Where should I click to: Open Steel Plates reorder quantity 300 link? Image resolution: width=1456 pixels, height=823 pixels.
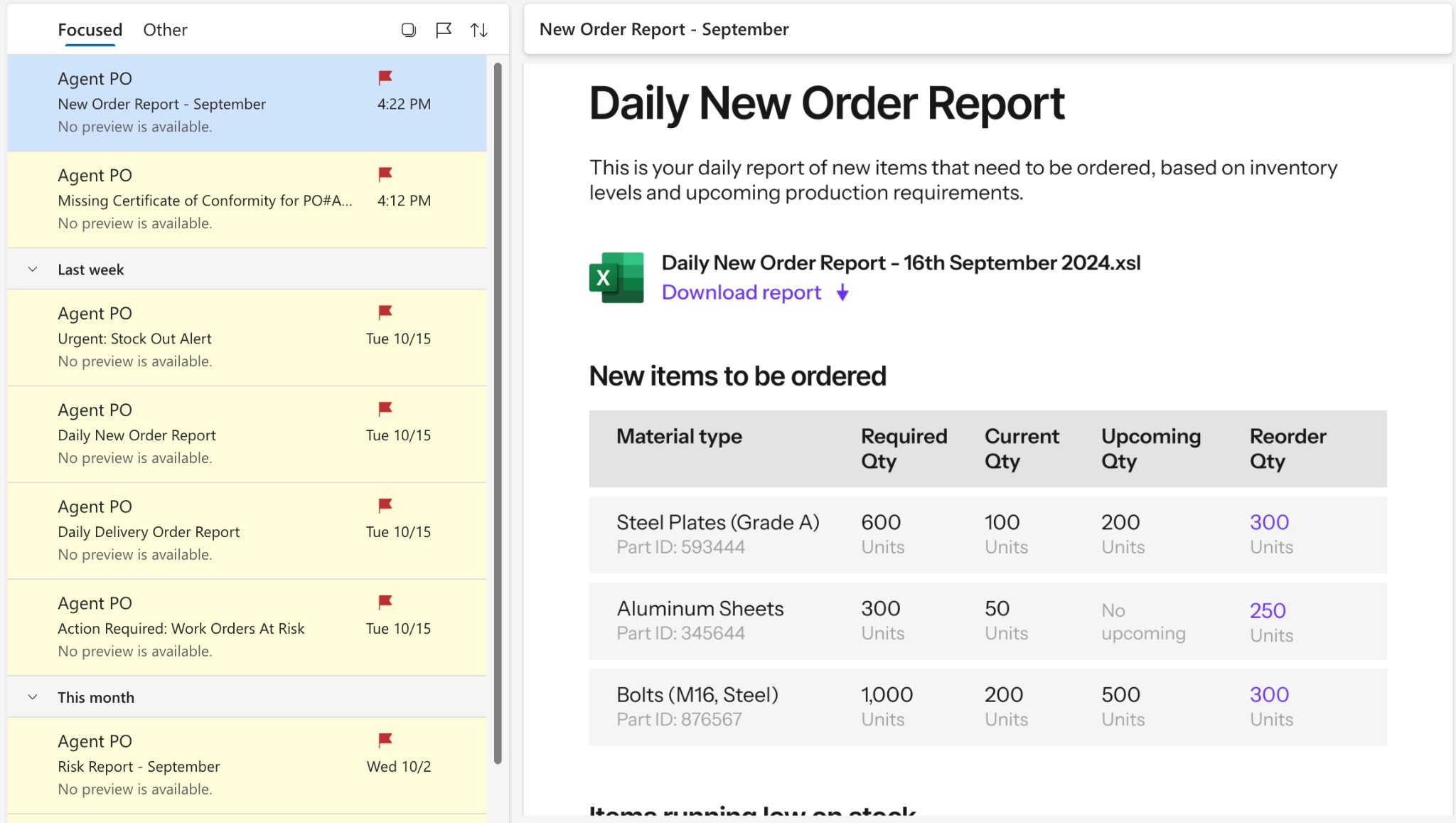click(x=1269, y=522)
